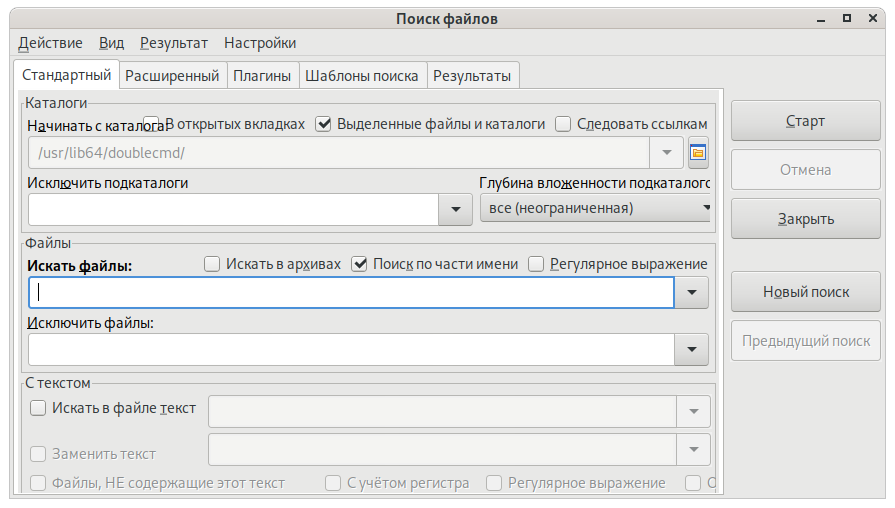Screen dimensions: 895x508
Task: Focus the 'Искать файлы' input field
Action: click(x=350, y=293)
